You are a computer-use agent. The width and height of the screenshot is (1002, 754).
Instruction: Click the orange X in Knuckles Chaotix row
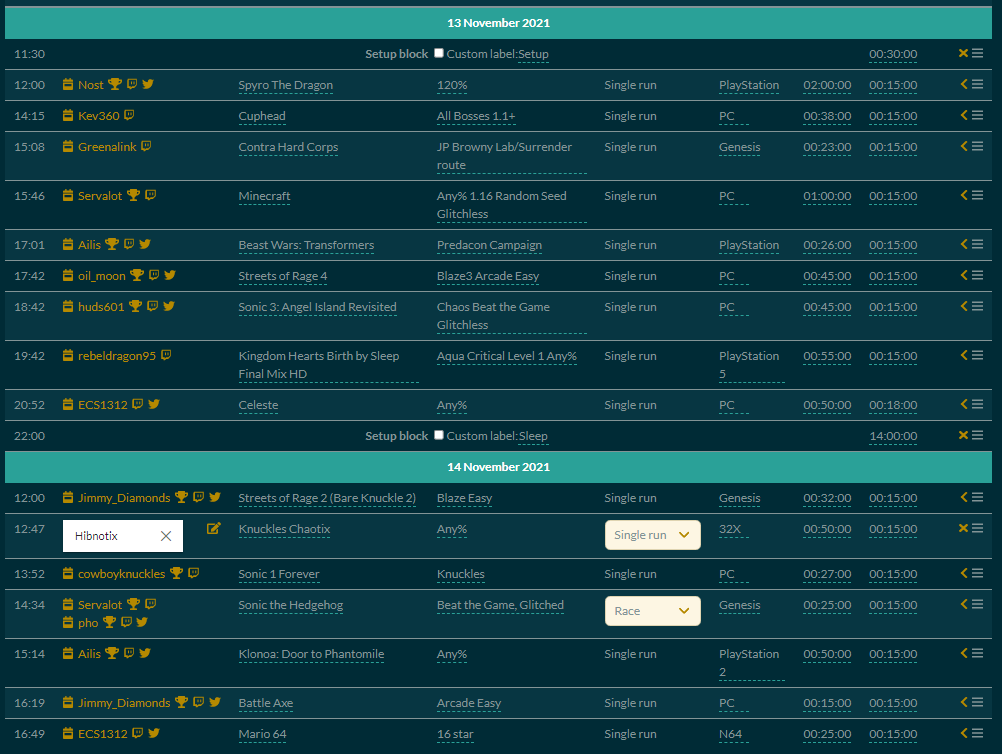click(x=963, y=528)
